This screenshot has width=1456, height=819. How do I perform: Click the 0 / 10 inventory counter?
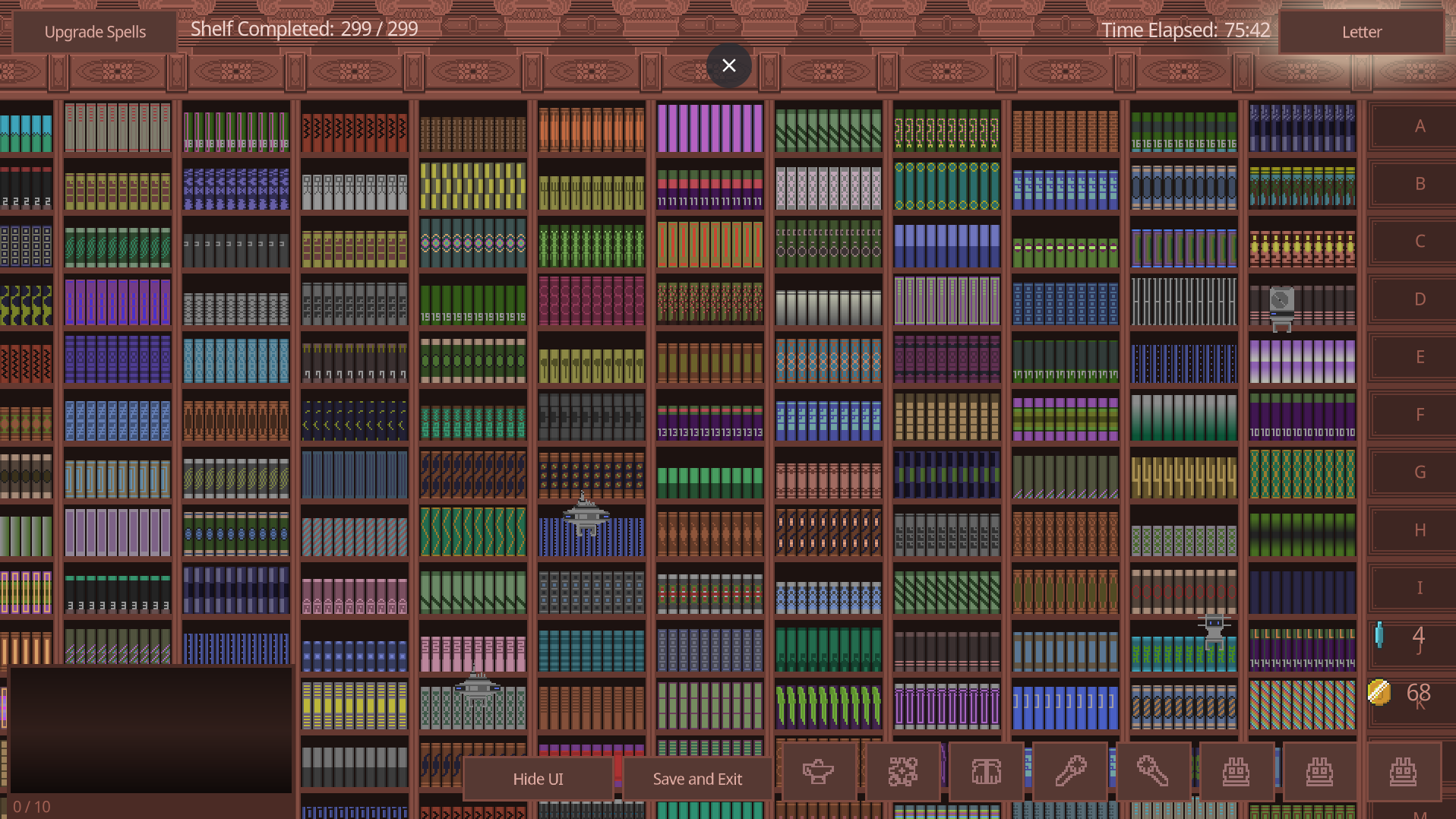[x=32, y=807]
